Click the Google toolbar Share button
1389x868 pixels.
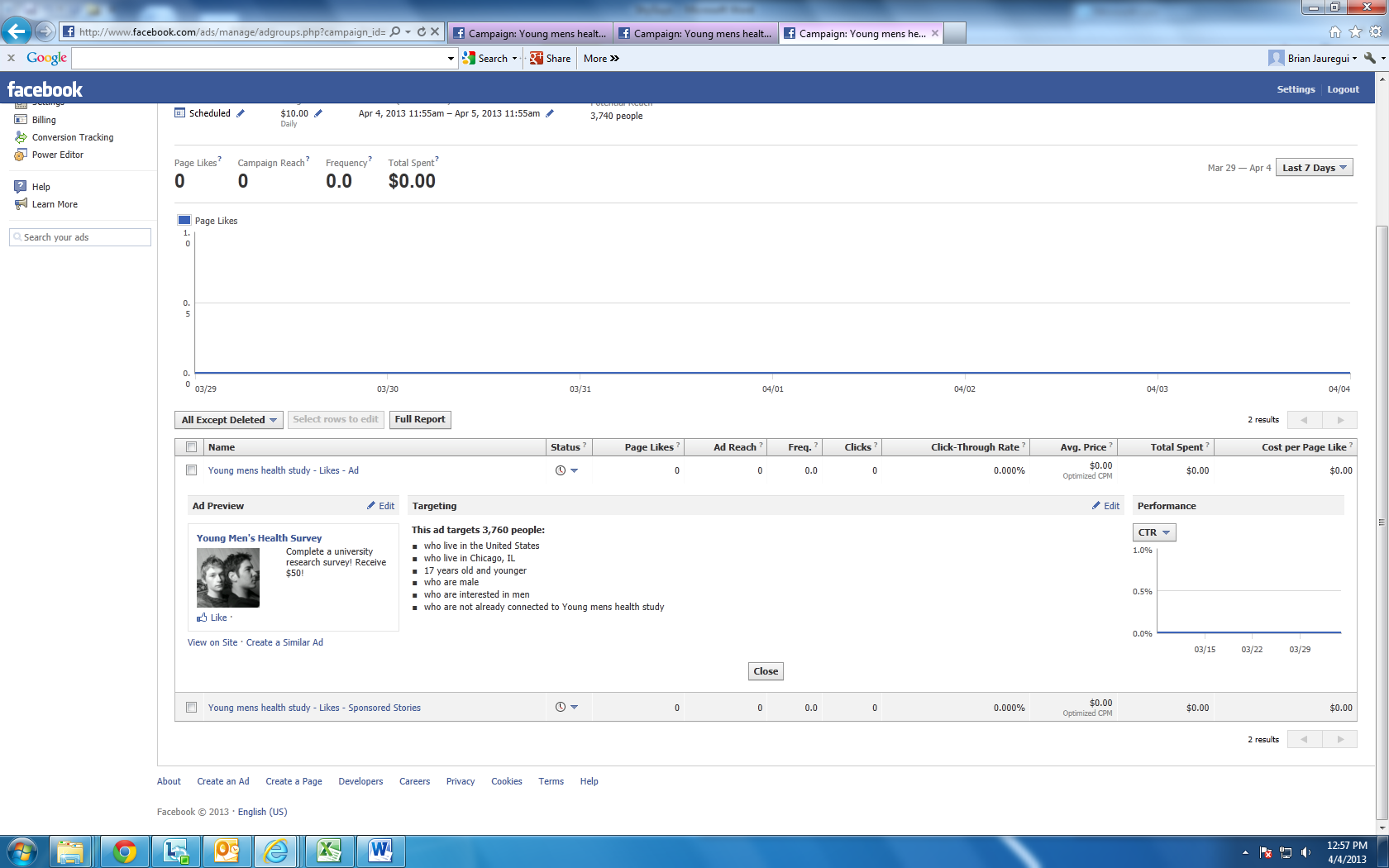point(551,58)
